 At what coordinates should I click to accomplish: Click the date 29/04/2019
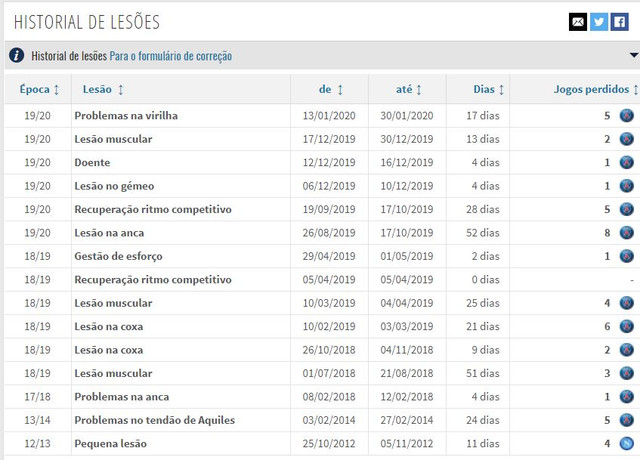(x=329, y=256)
